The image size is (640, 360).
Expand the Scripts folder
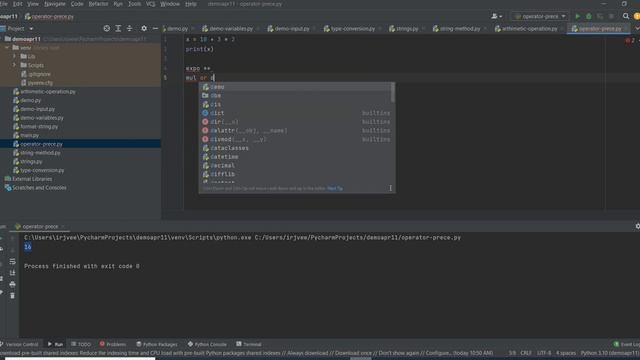coord(15,65)
